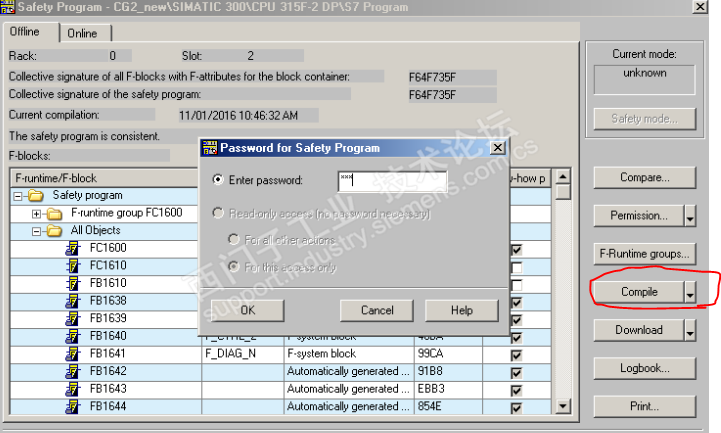Click the Download button

click(639, 330)
